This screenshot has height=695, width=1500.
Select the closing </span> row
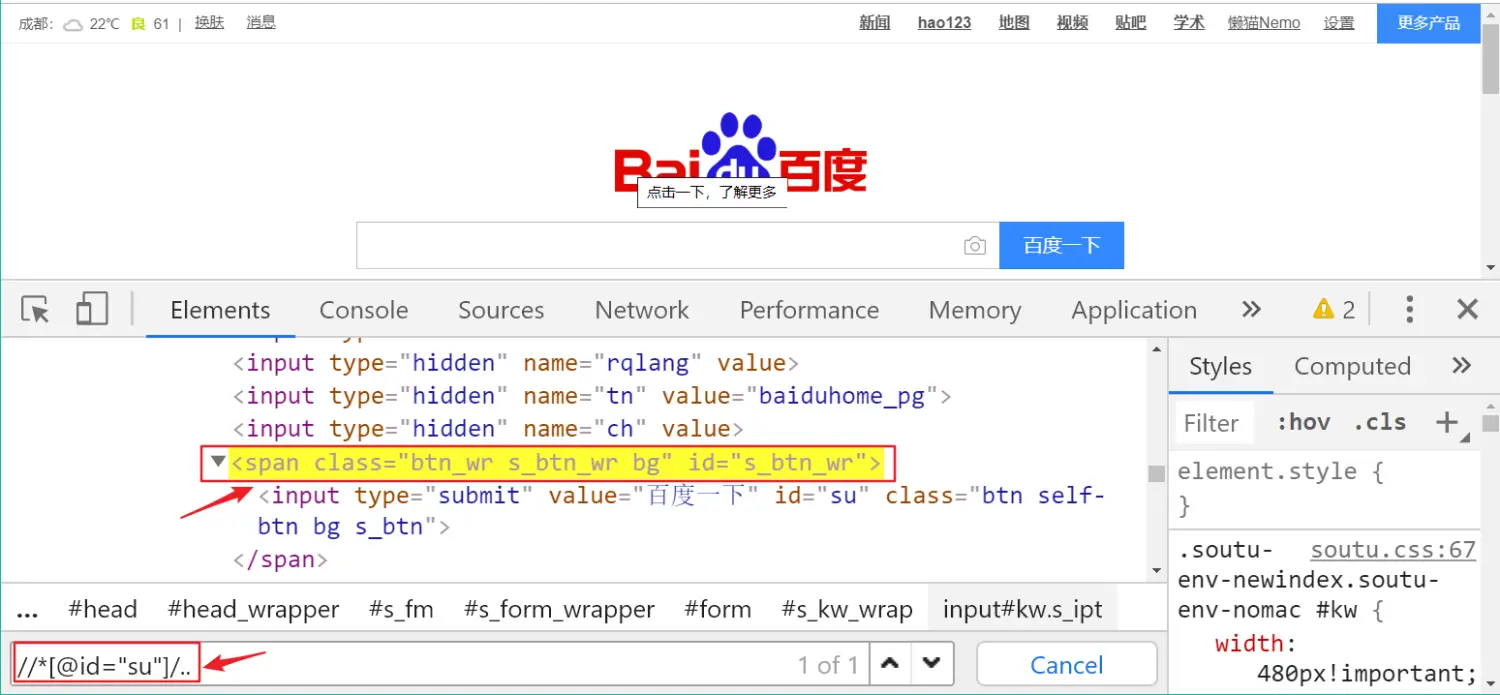click(280, 560)
